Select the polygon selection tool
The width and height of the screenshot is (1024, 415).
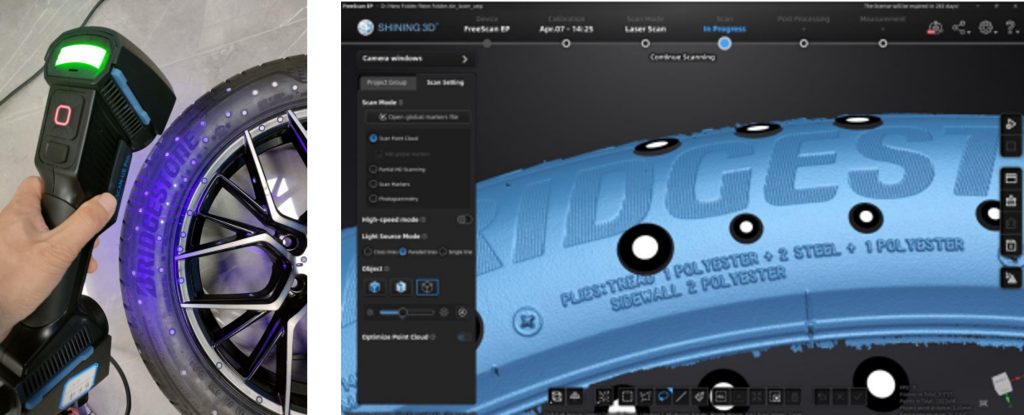pyautogui.click(x=645, y=397)
